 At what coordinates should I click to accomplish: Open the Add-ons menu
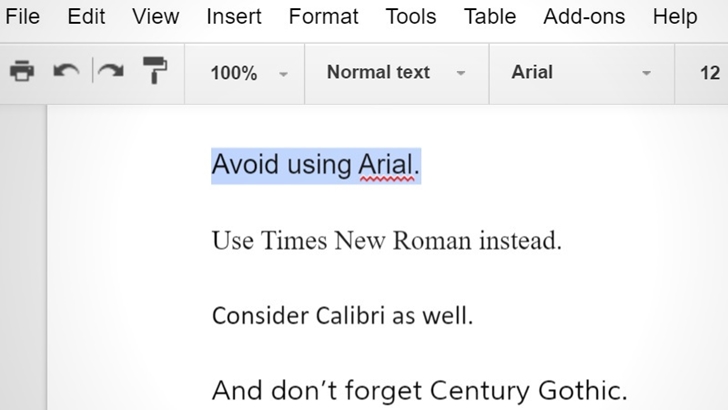pos(584,17)
